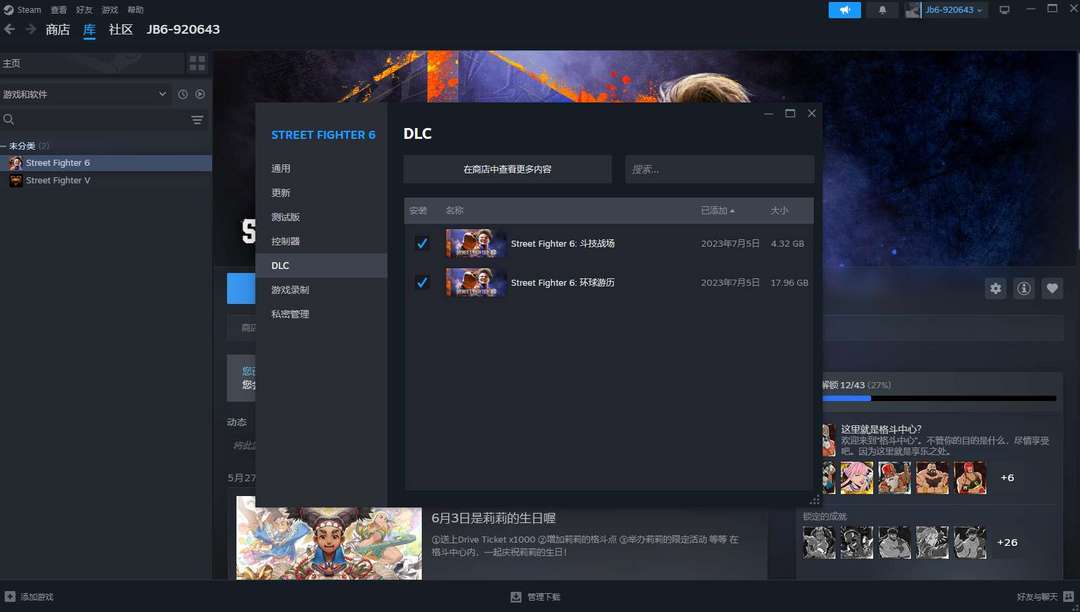Click the library search magnifier
The height and width of the screenshot is (612, 1080).
pos(9,120)
